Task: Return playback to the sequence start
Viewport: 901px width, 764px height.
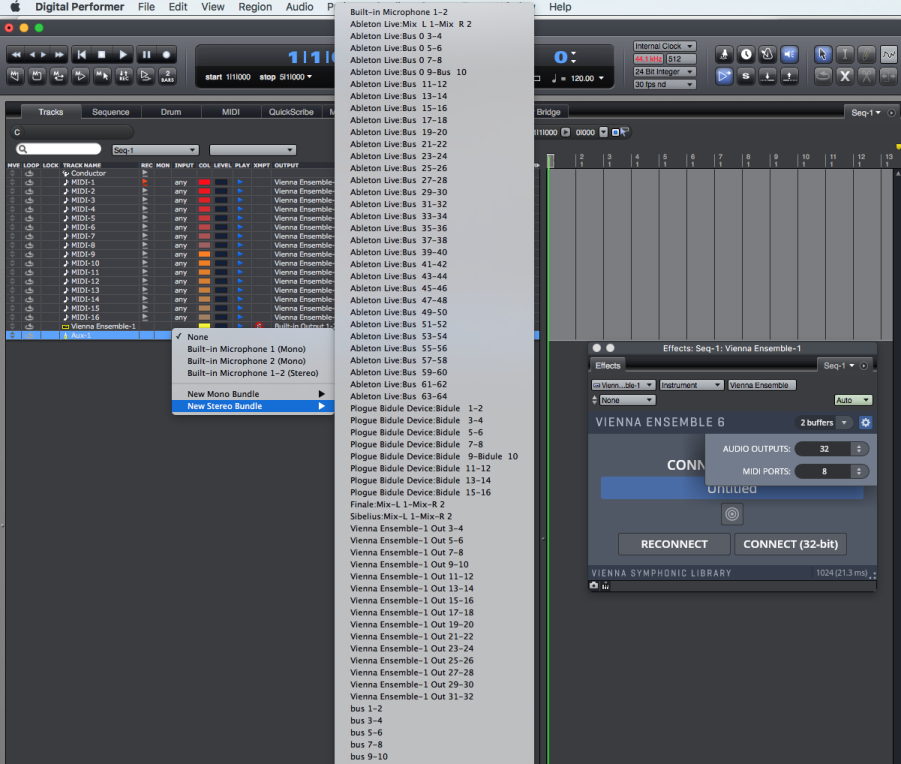Action: pyautogui.click(x=82, y=55)
